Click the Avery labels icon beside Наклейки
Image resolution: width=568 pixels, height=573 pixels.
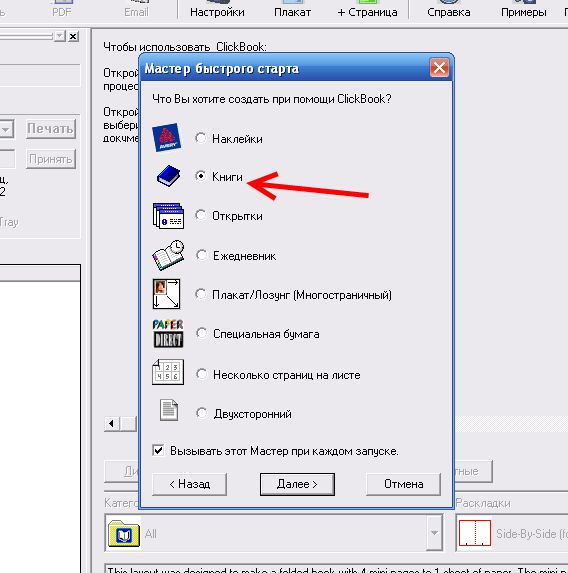pyautogui.click(x=167, y=137)
